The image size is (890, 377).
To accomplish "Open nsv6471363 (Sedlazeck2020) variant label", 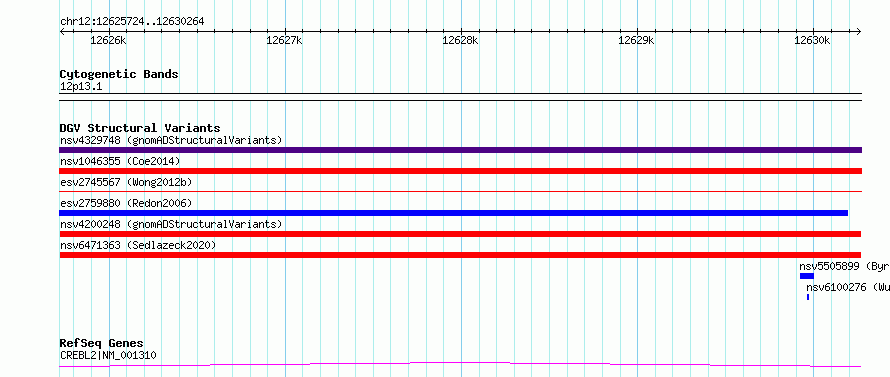I will [138, 245].
